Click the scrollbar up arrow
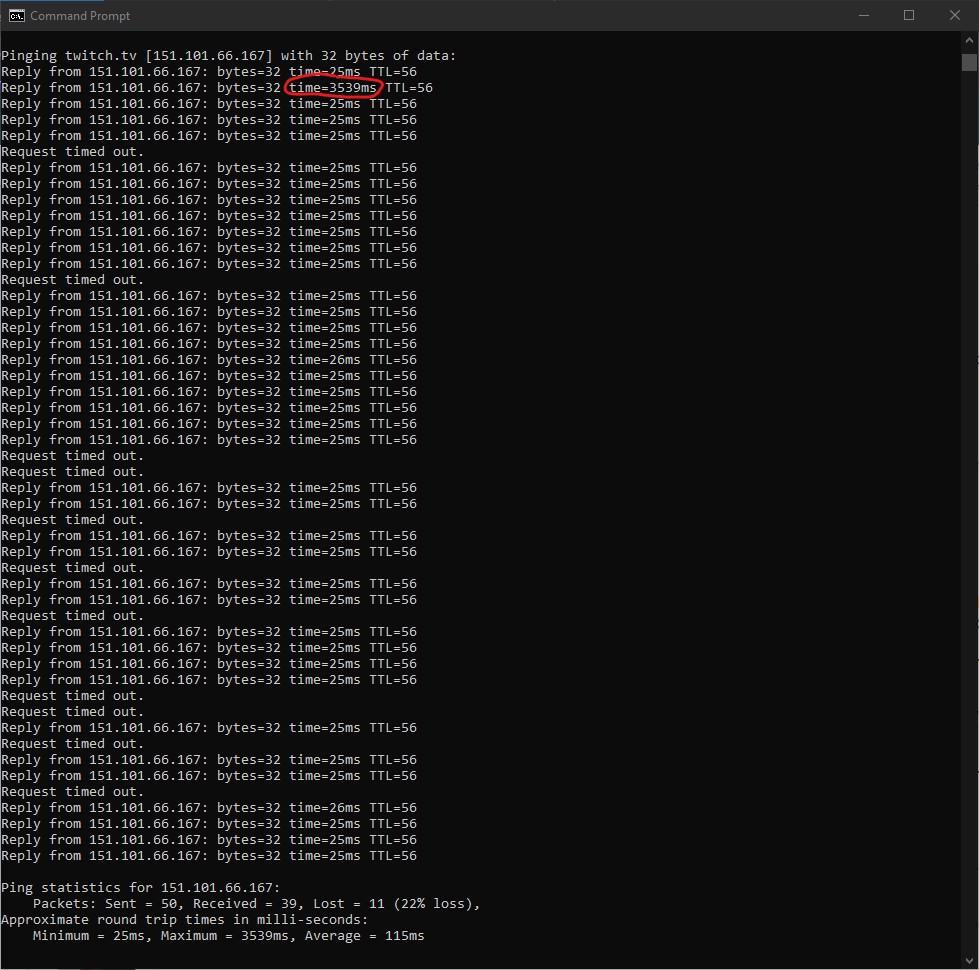 (969, 40)
